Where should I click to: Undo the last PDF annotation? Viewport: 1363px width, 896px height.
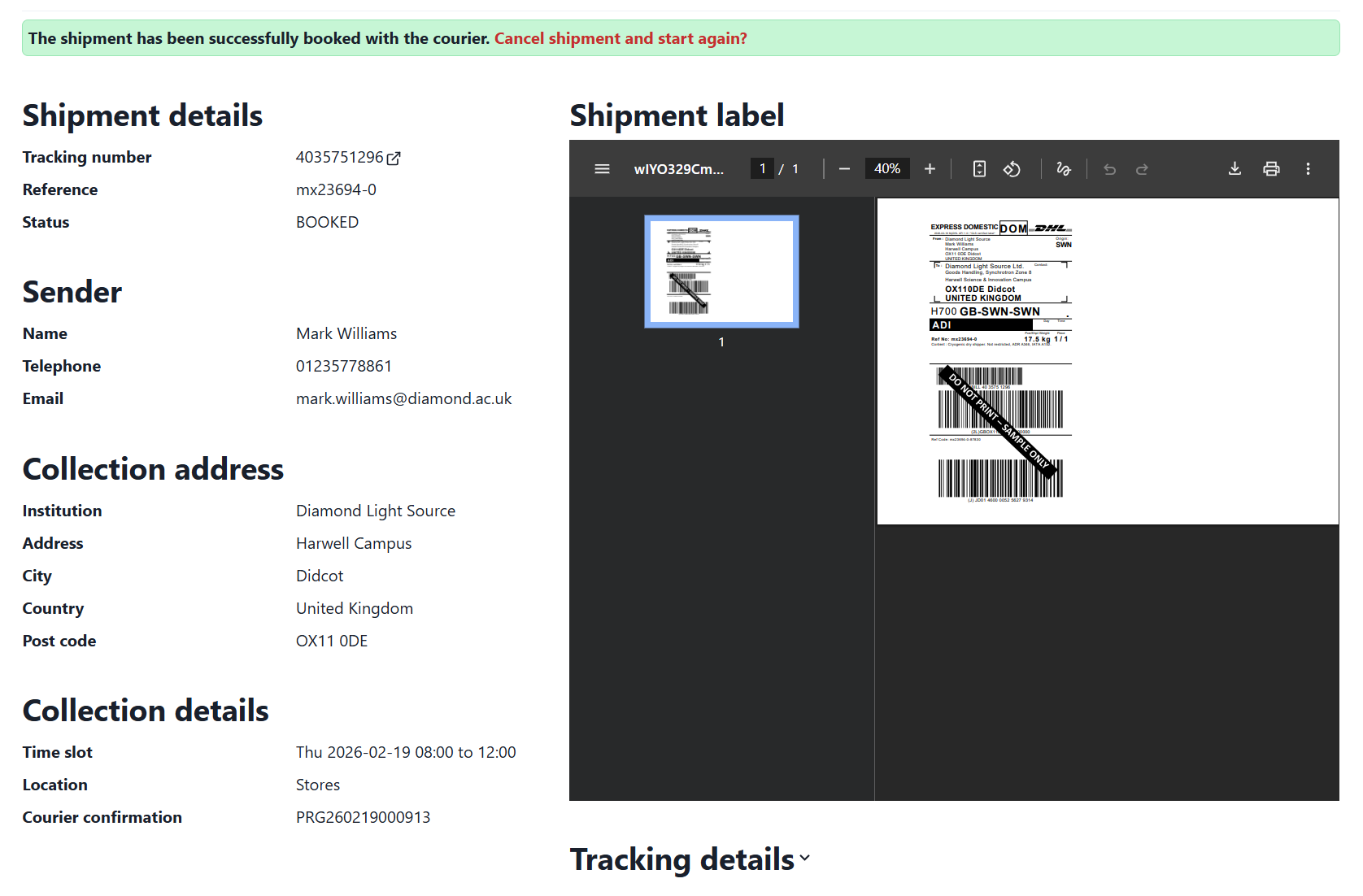[1109, 169]
